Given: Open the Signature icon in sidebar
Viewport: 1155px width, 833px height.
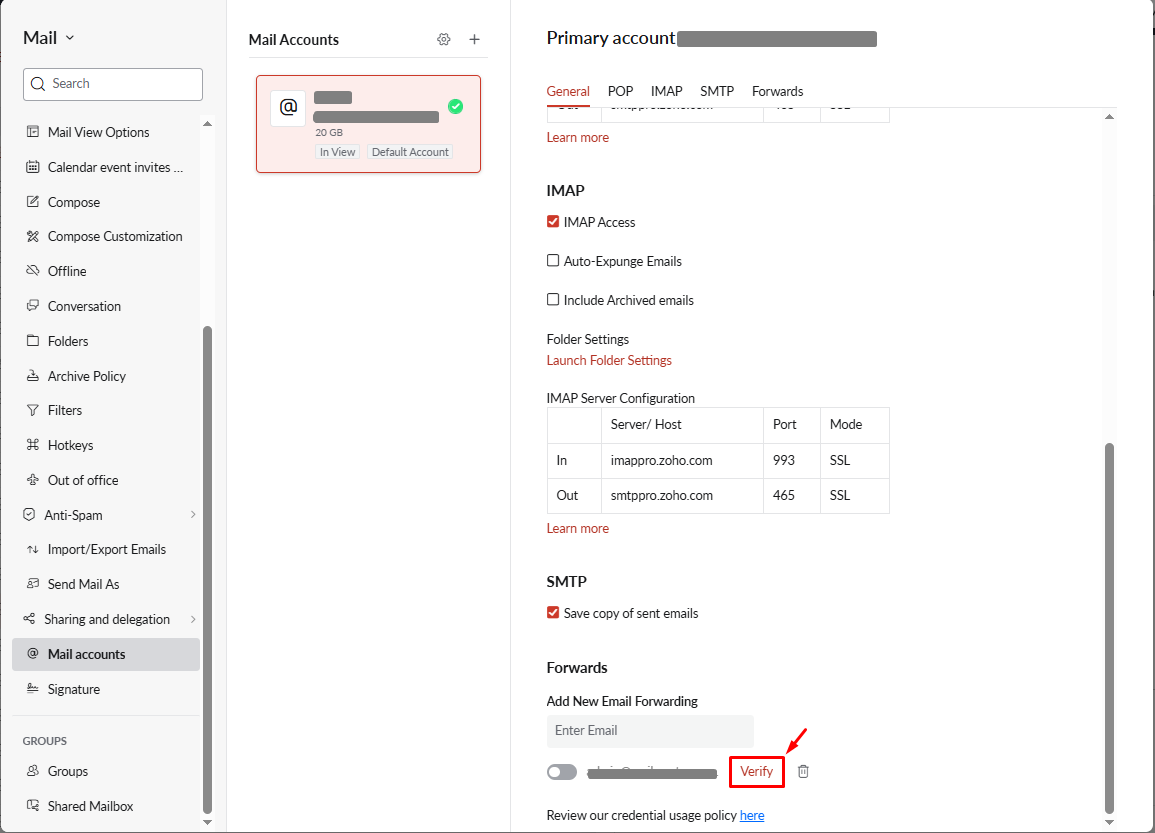Looking at the screenshot, I should 32,689.
